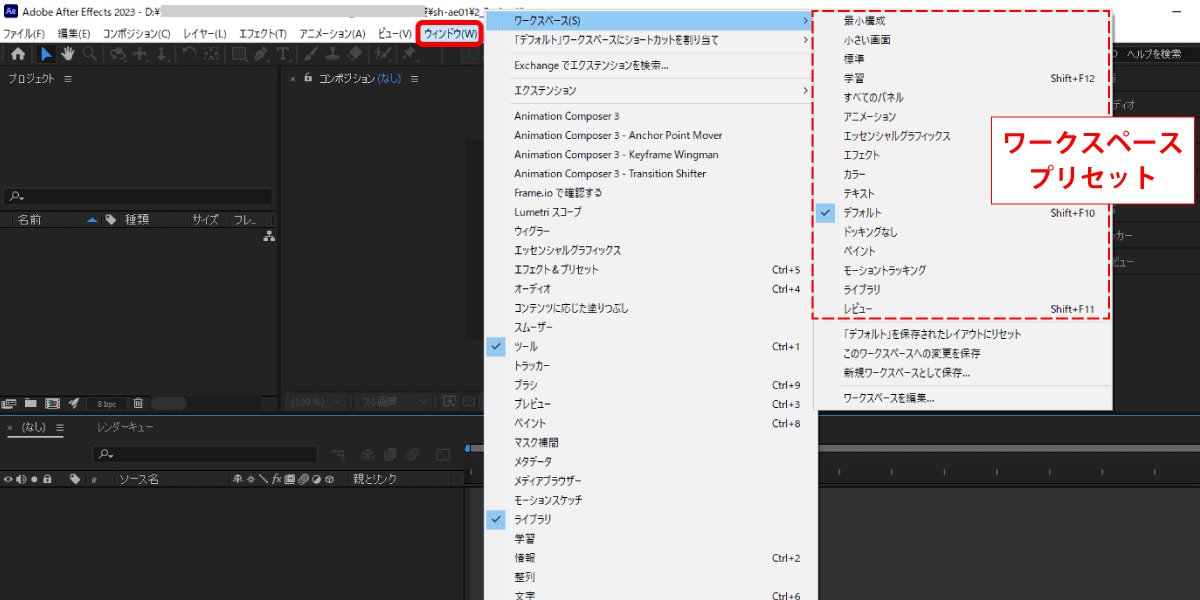Click Exchange でエクステンションを検索...
Image resolution: width=1200 pixels, height=600 pixels.
tap(650, 65)
